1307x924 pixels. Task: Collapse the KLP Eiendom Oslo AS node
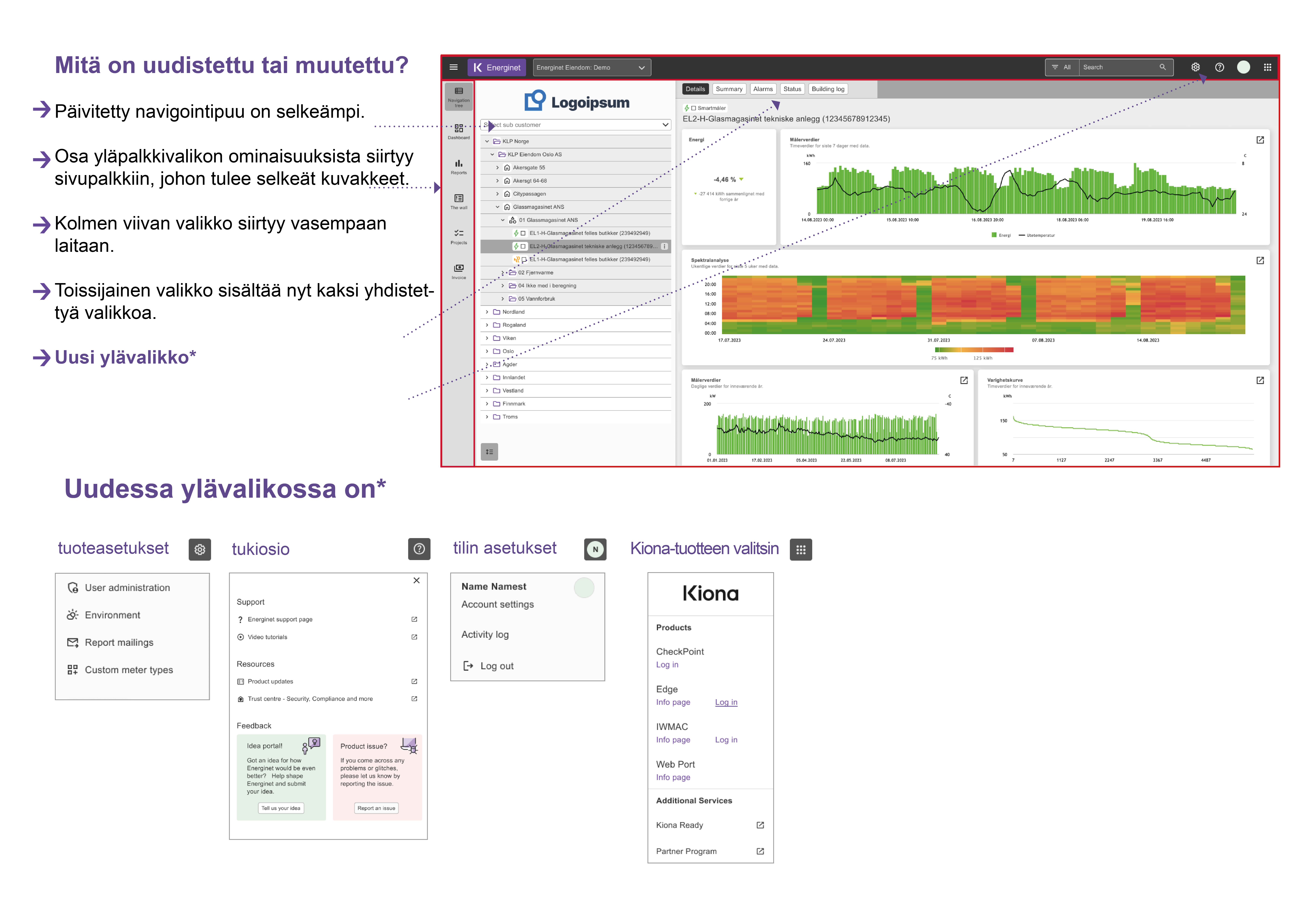point(492,154)
